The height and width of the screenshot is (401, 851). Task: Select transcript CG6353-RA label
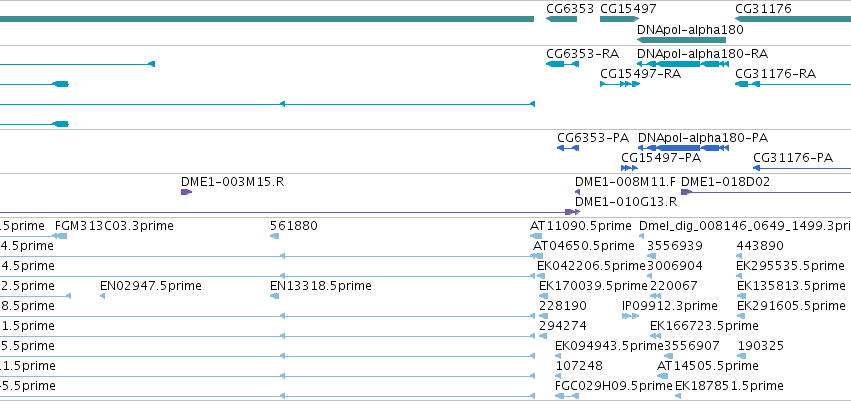(x=582, y=54)
